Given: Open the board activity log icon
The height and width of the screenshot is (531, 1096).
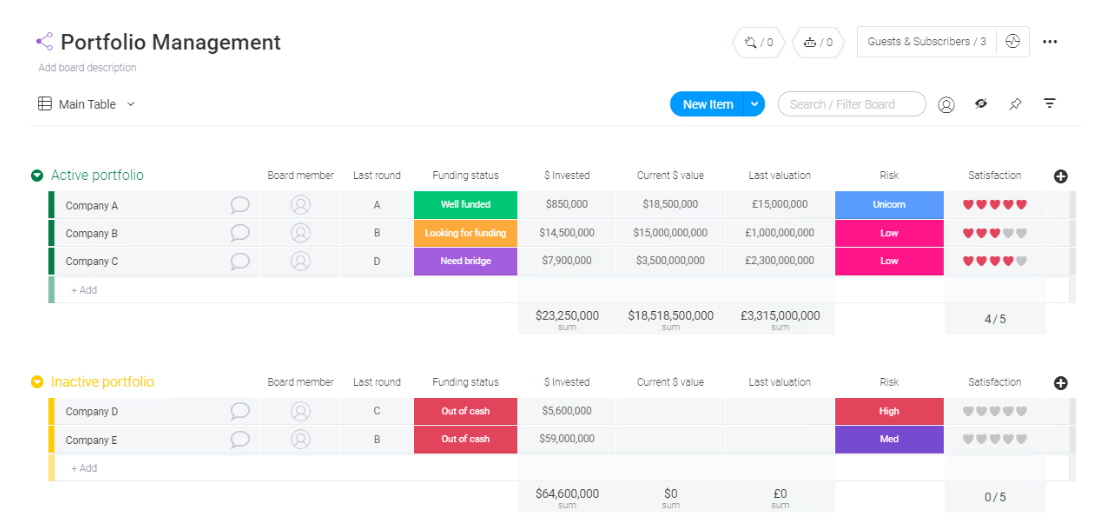Looking at the screenshot, I should (x=1013, y=42).
